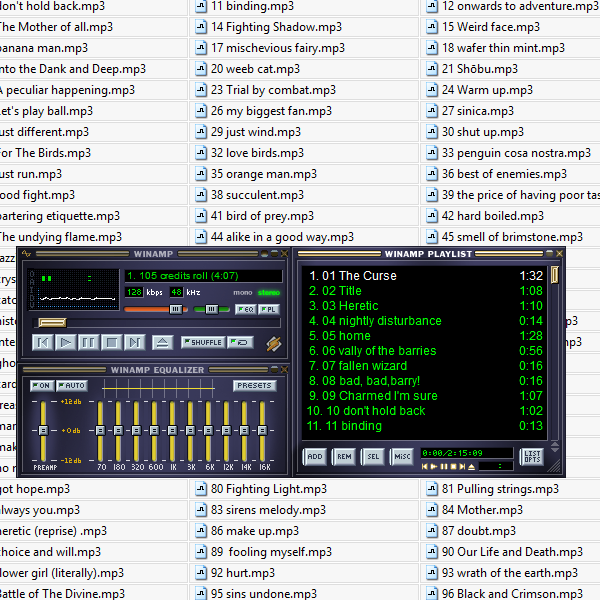This screenshot has height=600, width=600.
Task: Select playlist entry 06 vally of the barries
Action: click(424, 351)
